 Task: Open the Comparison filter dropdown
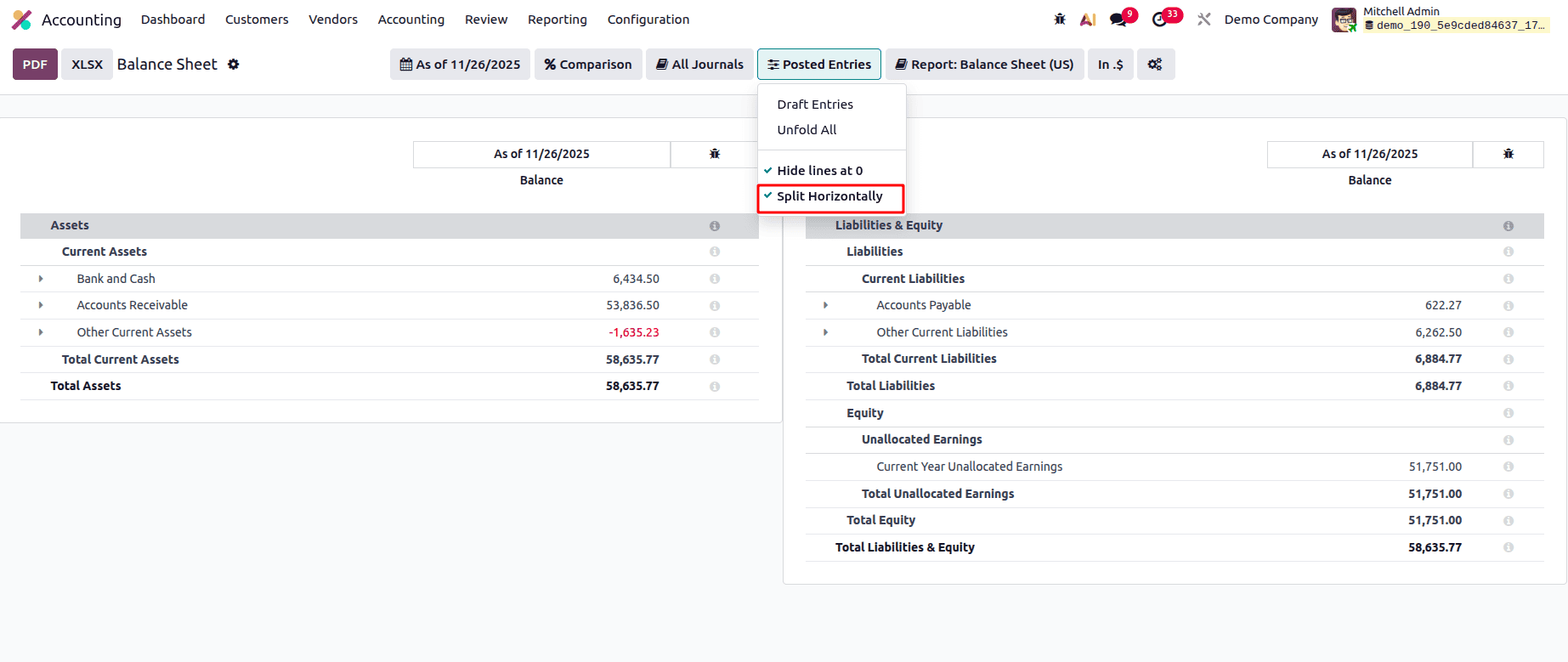click(x=588, y=65)
